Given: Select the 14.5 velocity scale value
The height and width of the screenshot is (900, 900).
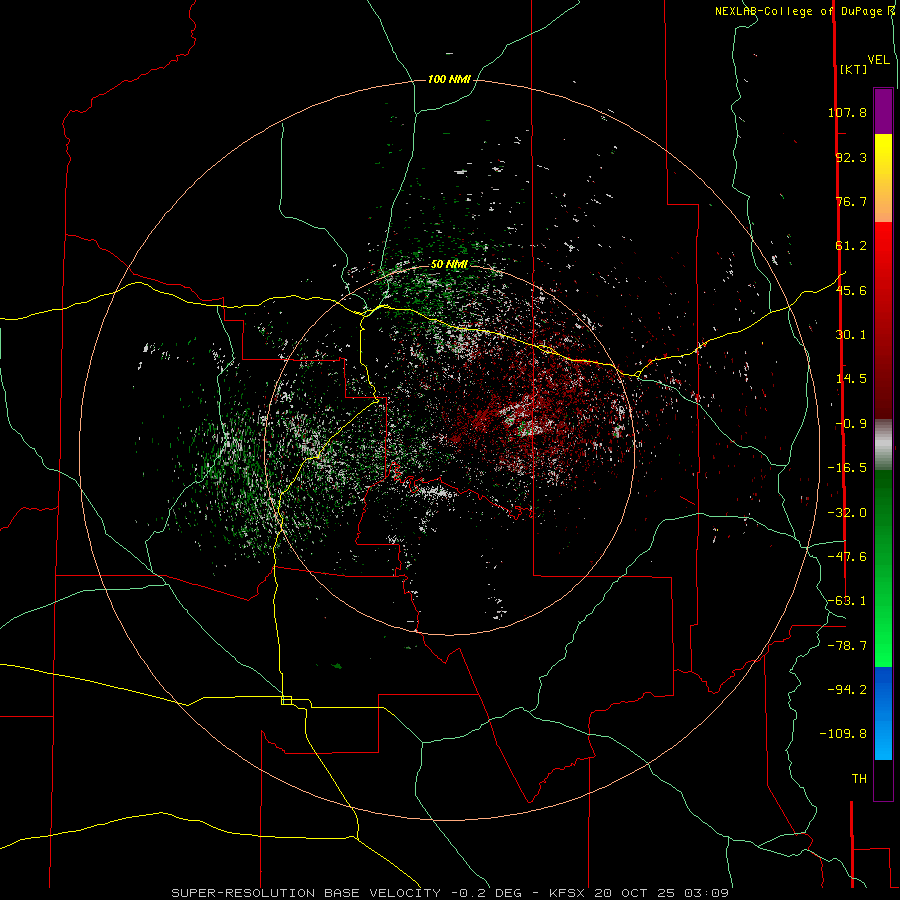Looking at the screenshot, I should point(851,379).
